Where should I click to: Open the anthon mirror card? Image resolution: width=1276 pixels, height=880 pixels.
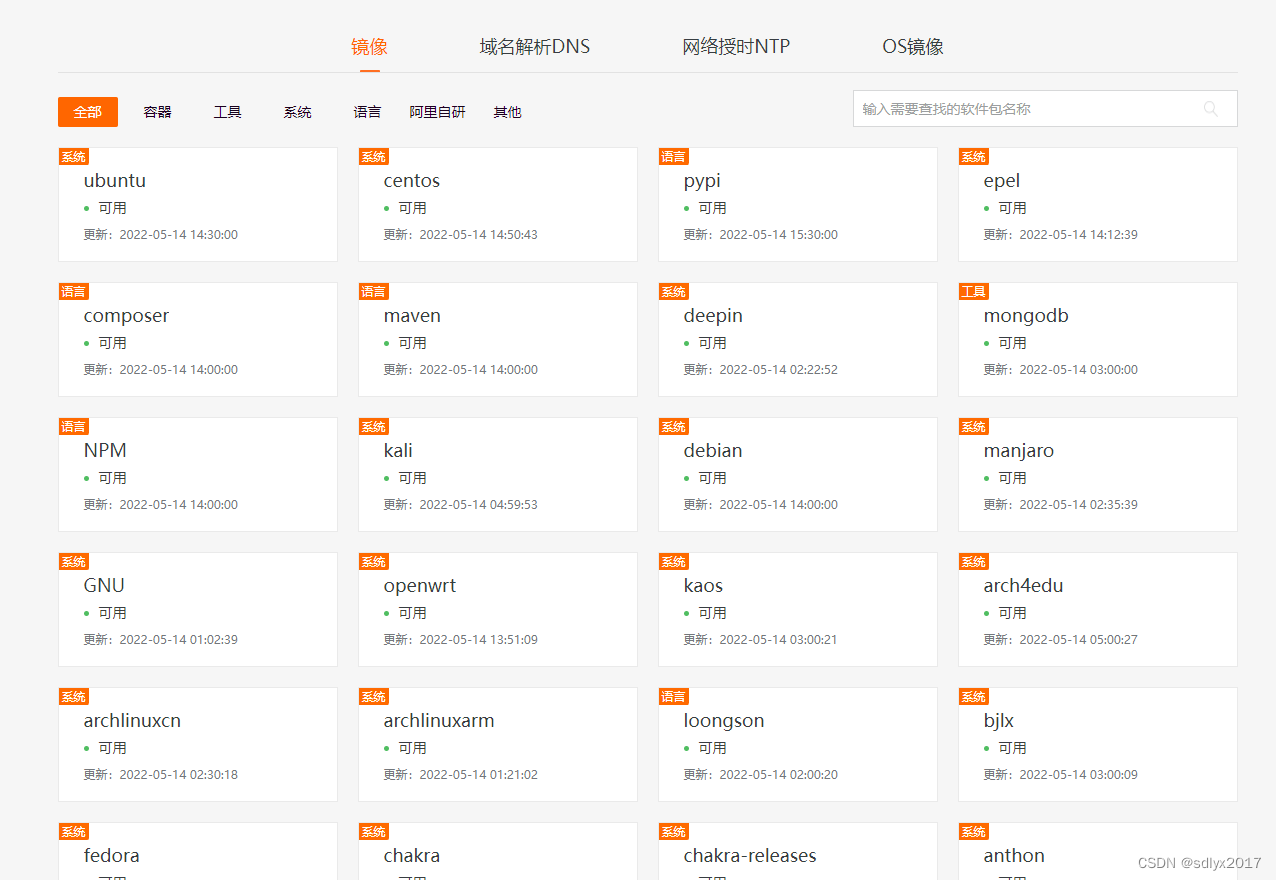(1098, 851)
